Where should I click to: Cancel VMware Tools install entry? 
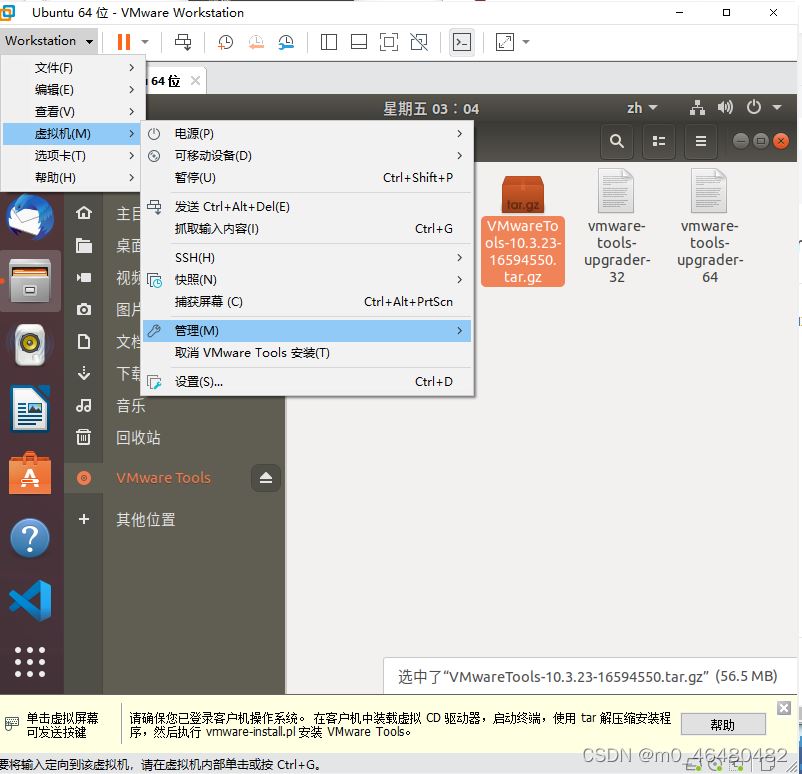click(307, 352)
